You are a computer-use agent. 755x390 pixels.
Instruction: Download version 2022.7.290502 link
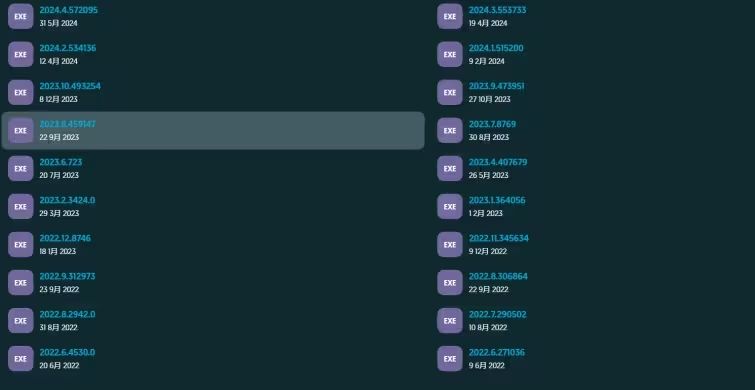pos(498,314)
